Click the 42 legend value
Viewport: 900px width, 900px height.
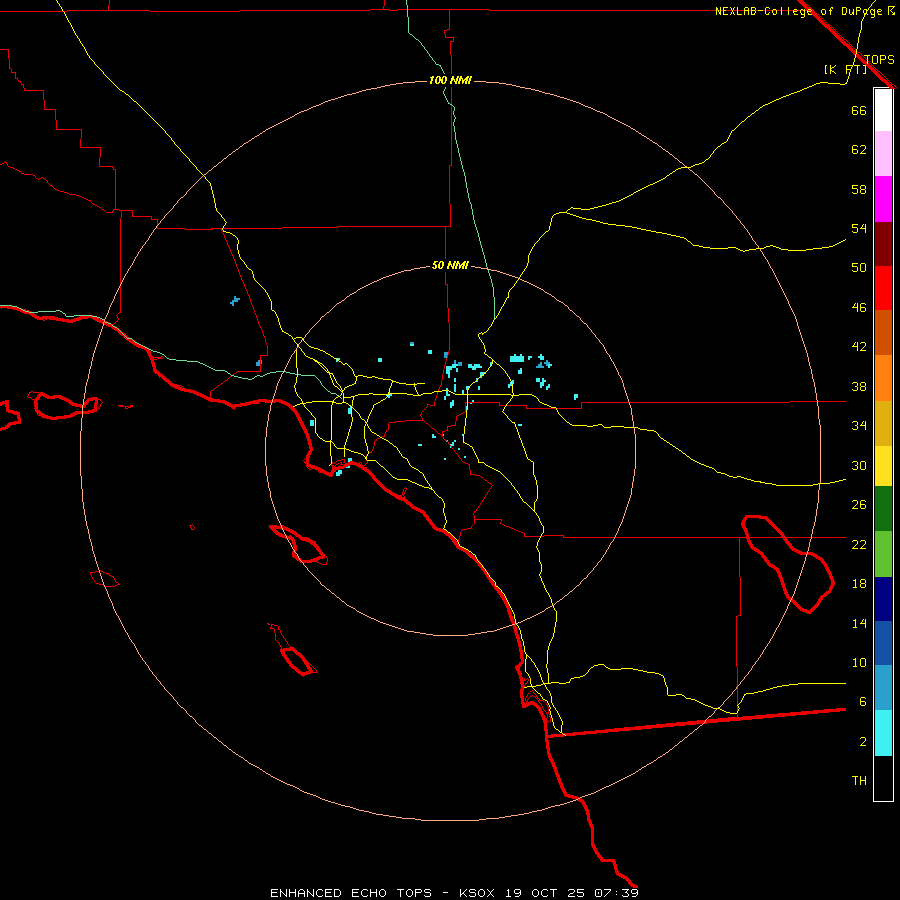pos(859,347)
